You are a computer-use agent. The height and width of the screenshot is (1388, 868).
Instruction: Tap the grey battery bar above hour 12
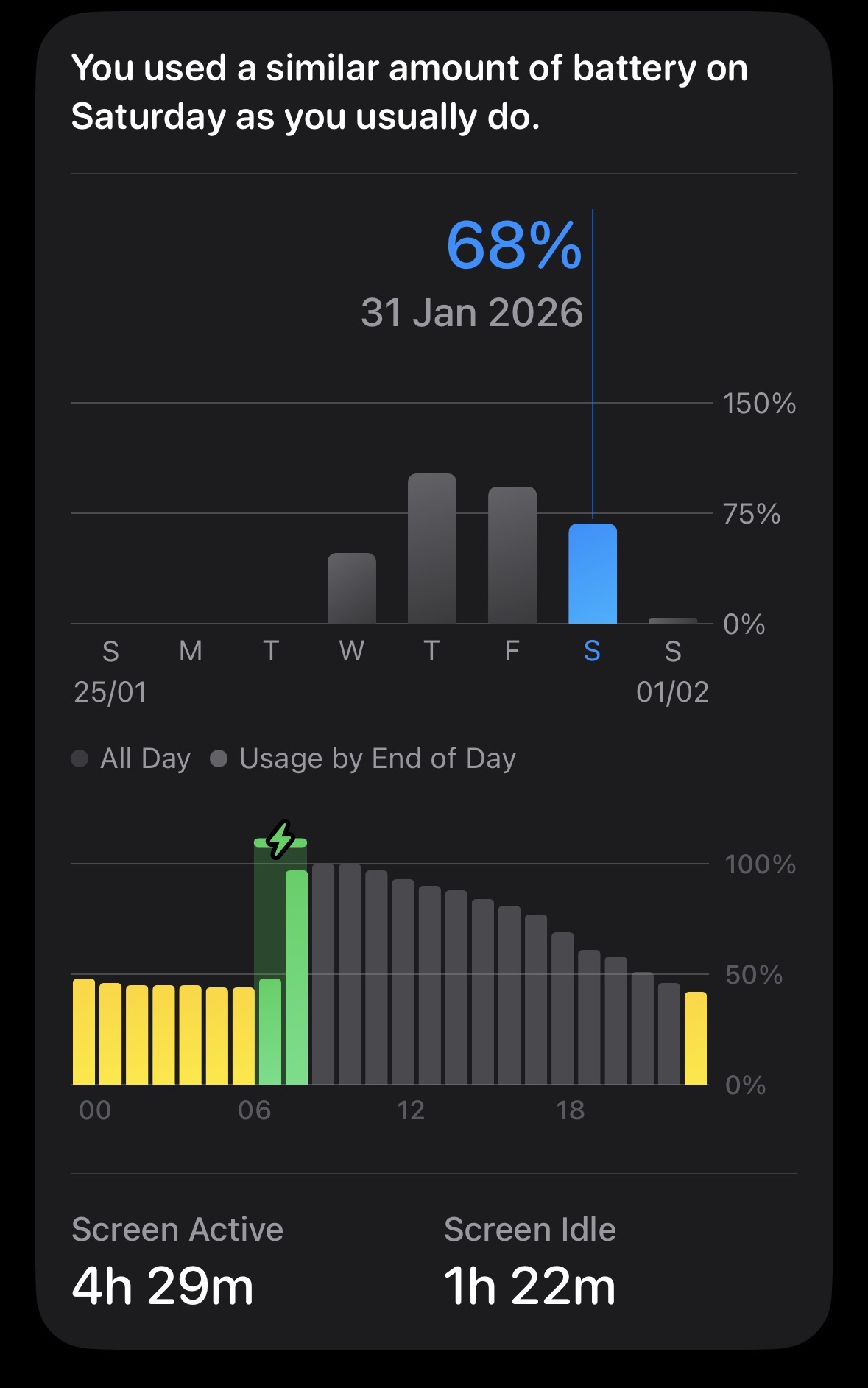click(x=403, y=982)
